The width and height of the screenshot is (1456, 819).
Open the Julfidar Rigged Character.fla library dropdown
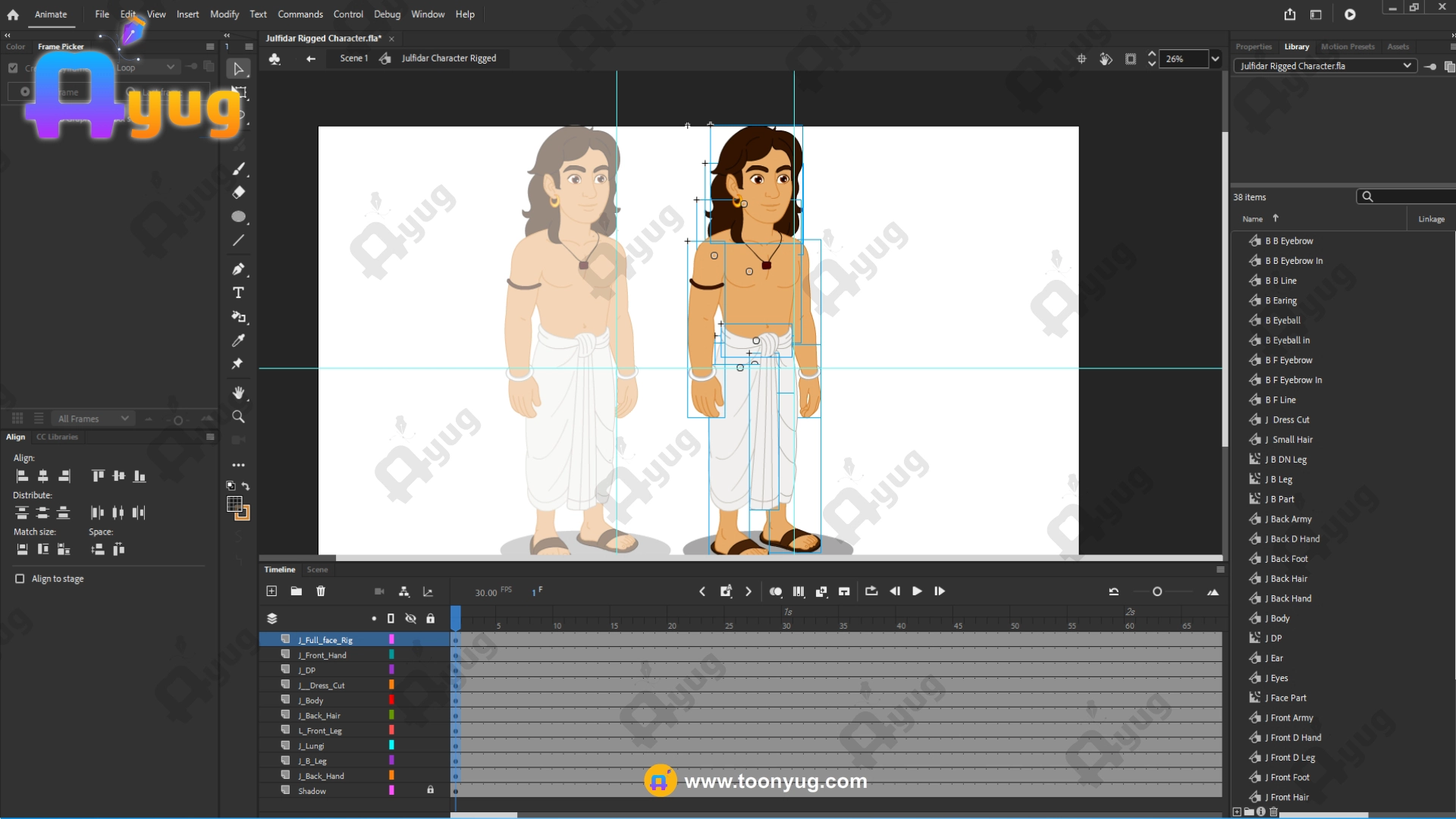[1407, 66]
